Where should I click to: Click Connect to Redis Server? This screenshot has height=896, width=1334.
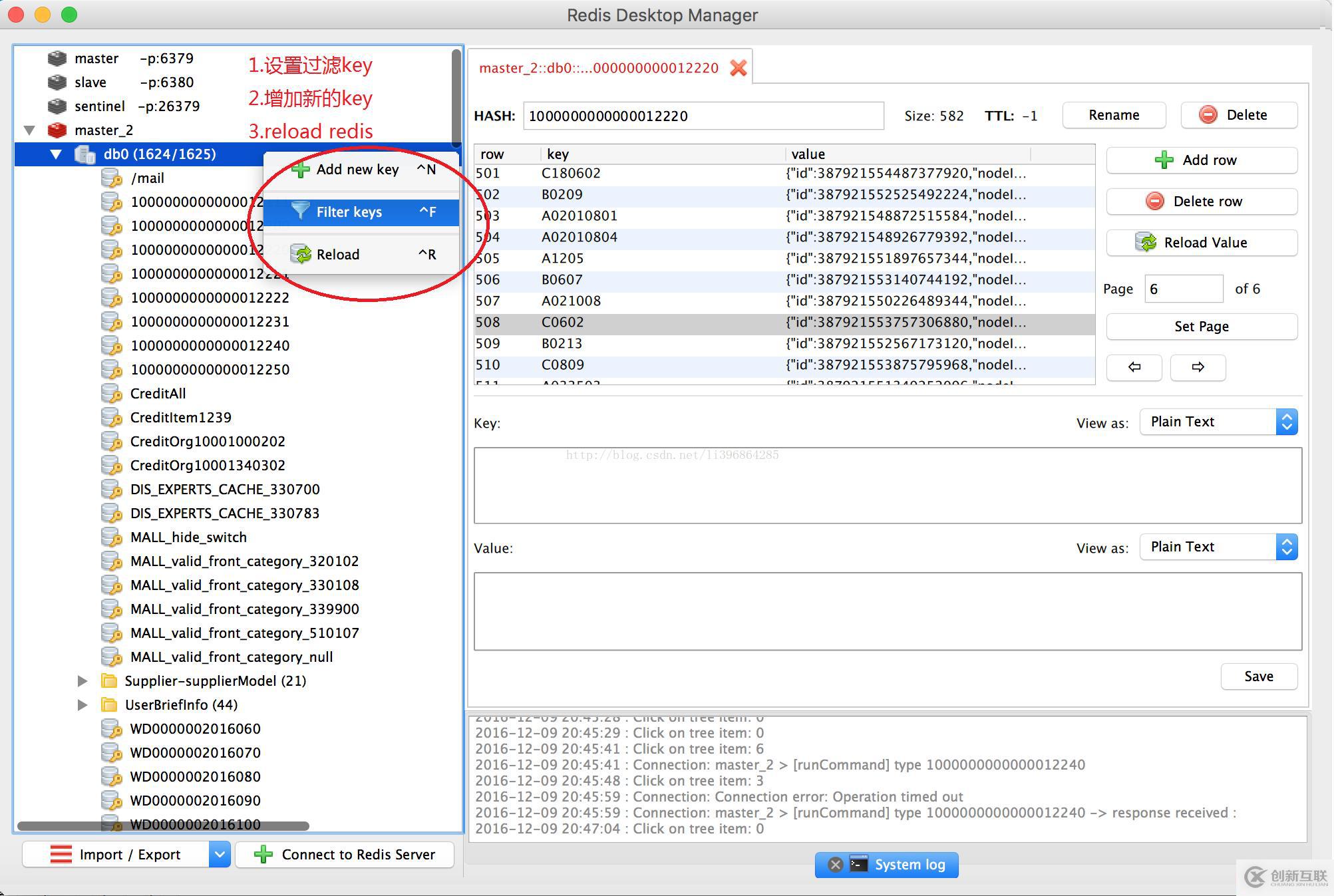point(345,854)
